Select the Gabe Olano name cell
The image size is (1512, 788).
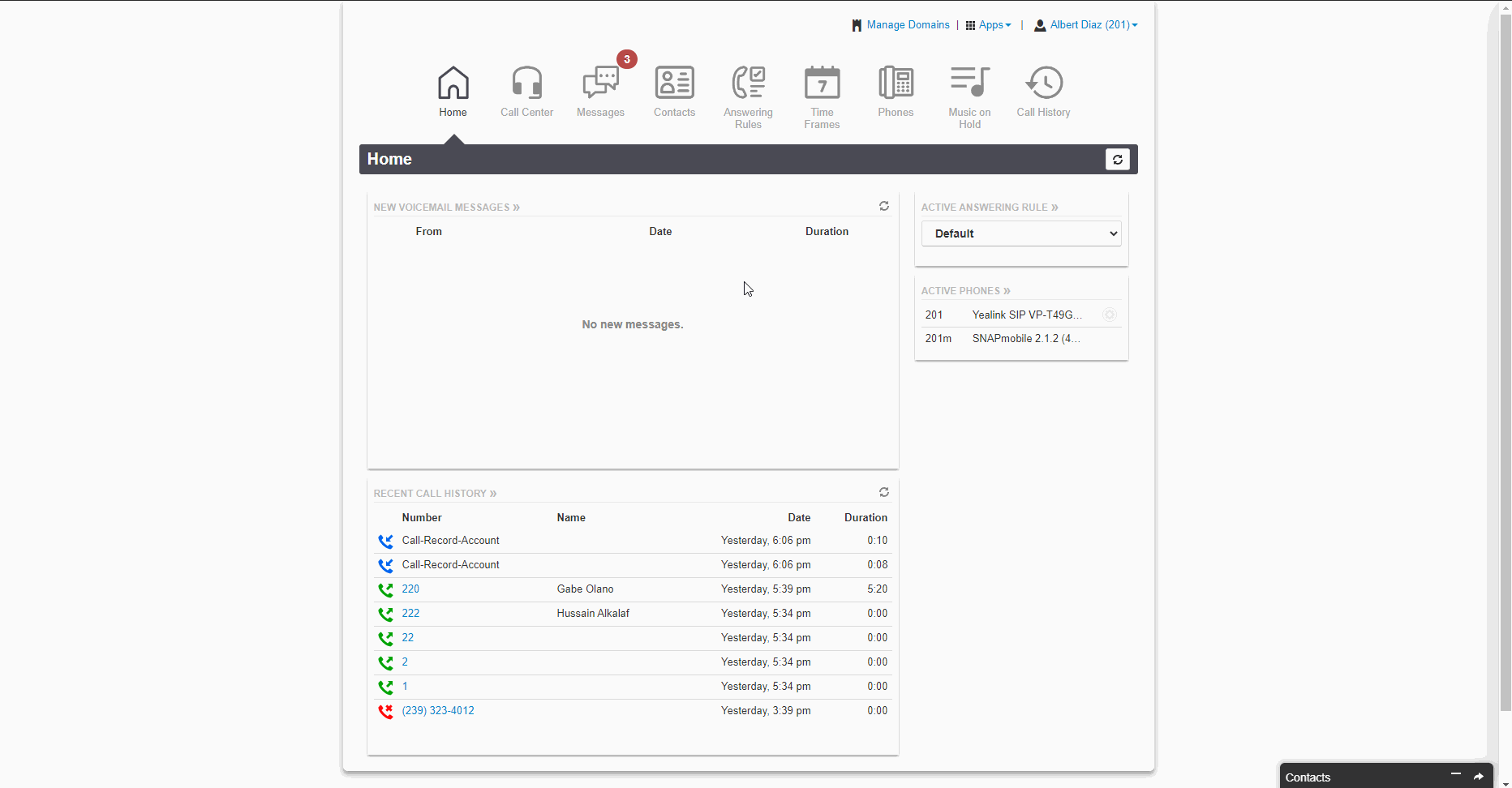coord(585,589)
